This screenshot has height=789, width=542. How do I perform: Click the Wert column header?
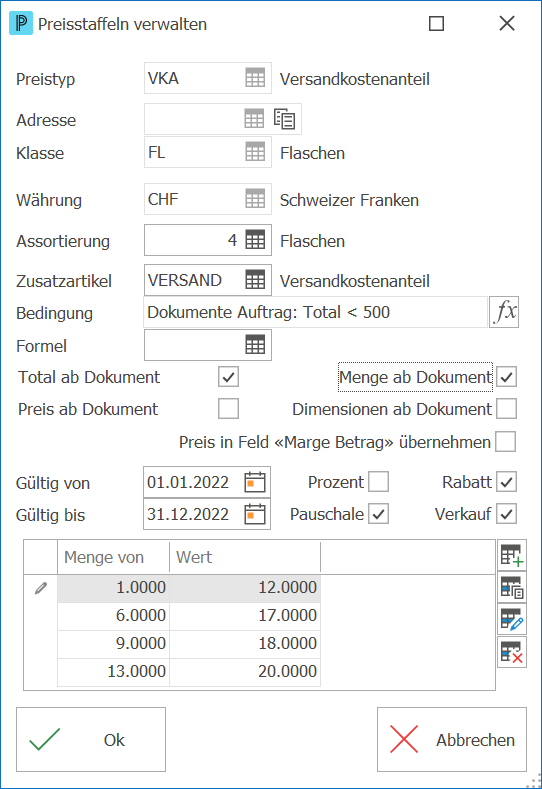[245, 557]
